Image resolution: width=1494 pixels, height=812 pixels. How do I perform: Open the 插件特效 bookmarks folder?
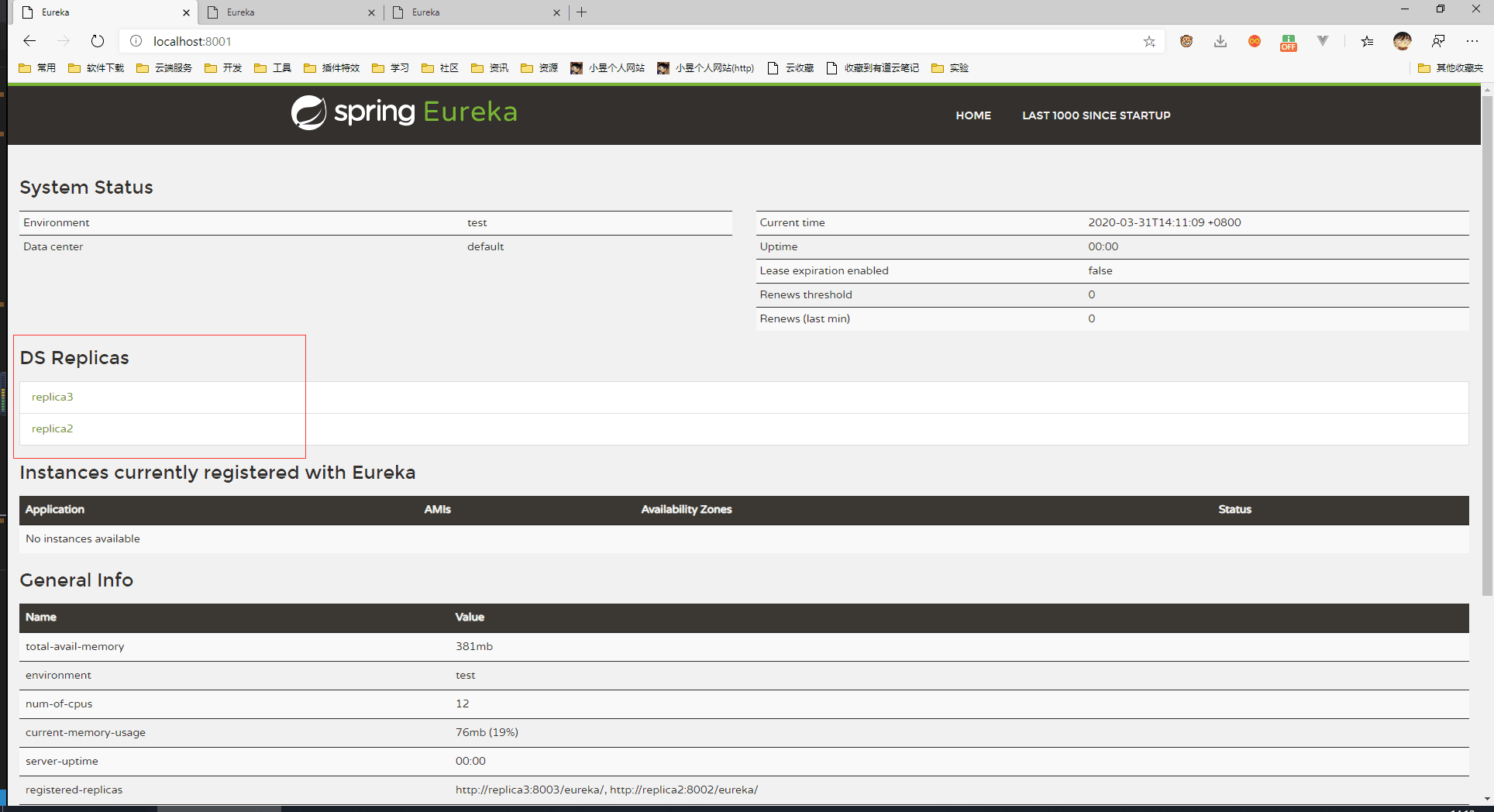click(x=332, y=68)
